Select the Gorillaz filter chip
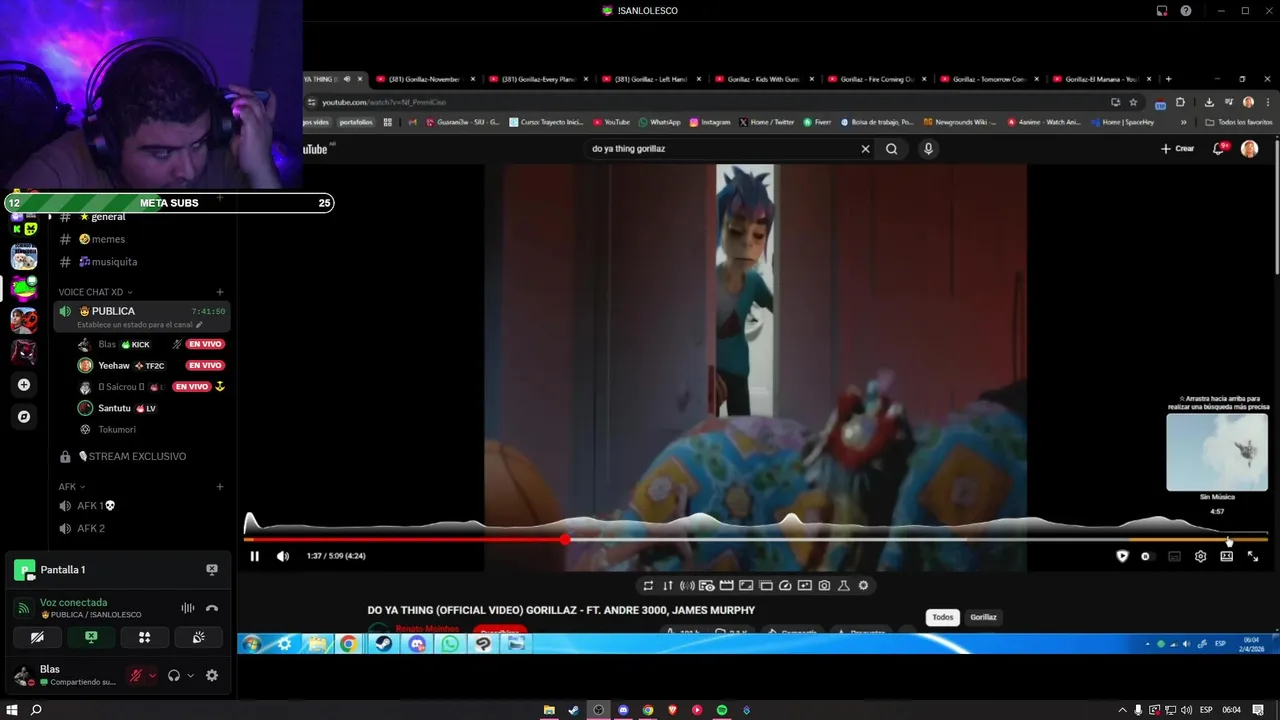 coord(983,617)
